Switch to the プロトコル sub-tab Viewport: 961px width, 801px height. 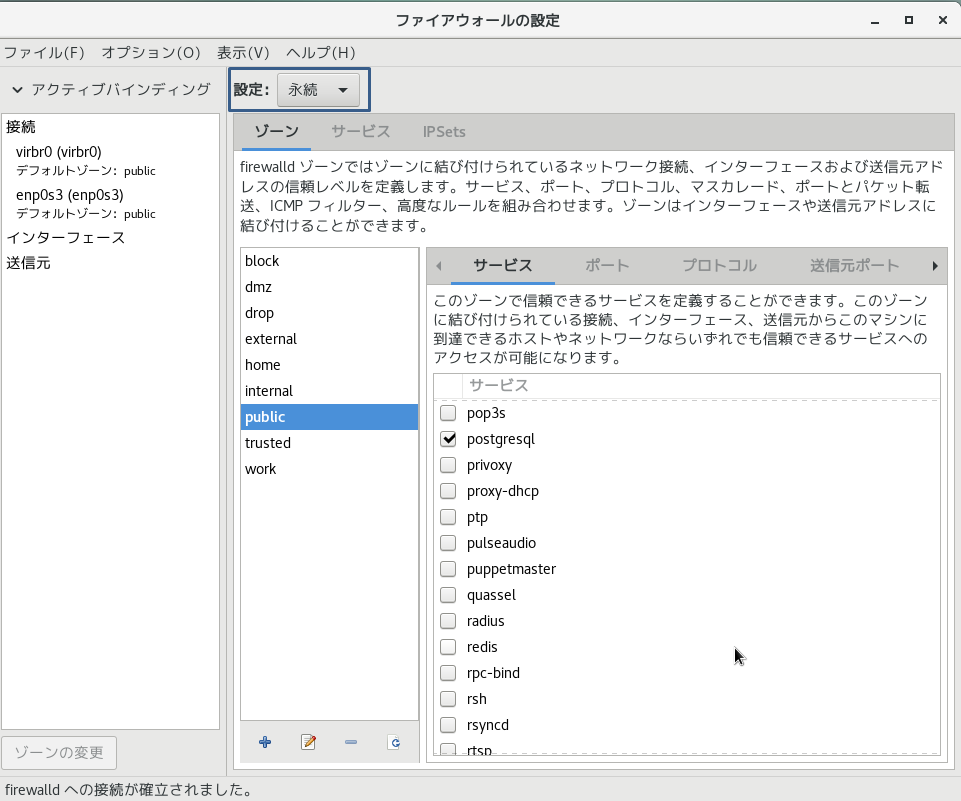pyautogui.click(x=720, y=265)
